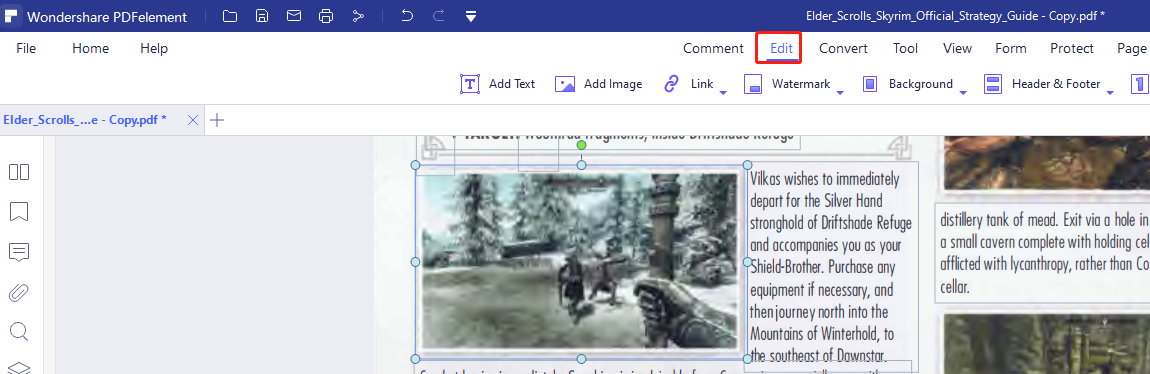Image resolution: width=1150 pixels, height=374 pixels.
Task: Open the Search magnifier panel
Action: pos(19,332)
